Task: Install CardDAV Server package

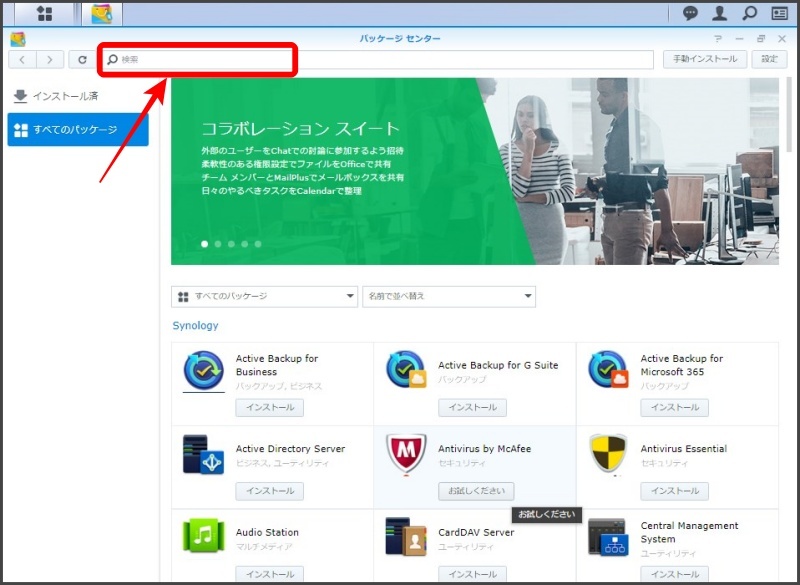Action: tap(472, 574)
